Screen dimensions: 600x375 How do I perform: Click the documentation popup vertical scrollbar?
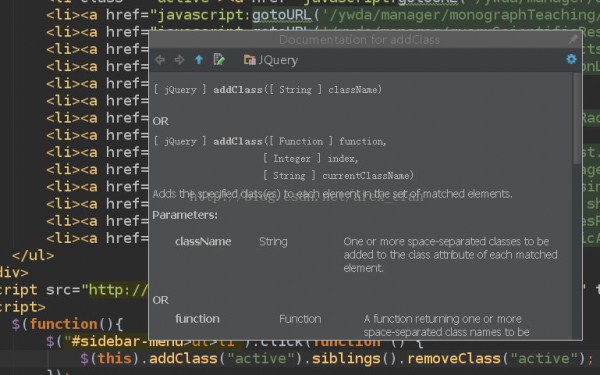(577, 119)
